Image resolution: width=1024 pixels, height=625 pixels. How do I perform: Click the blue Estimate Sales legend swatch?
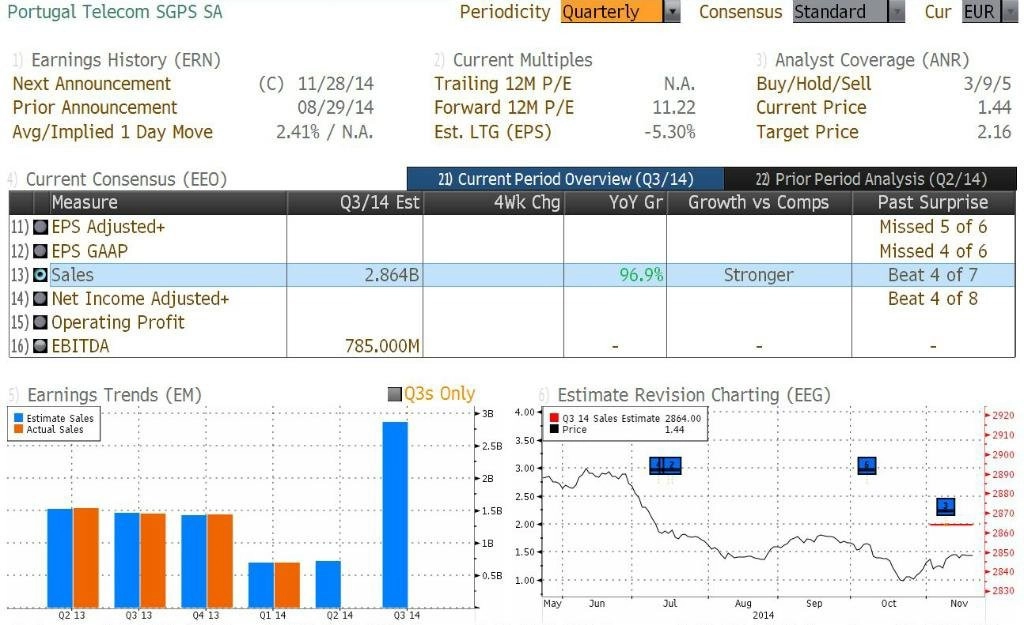18,418
